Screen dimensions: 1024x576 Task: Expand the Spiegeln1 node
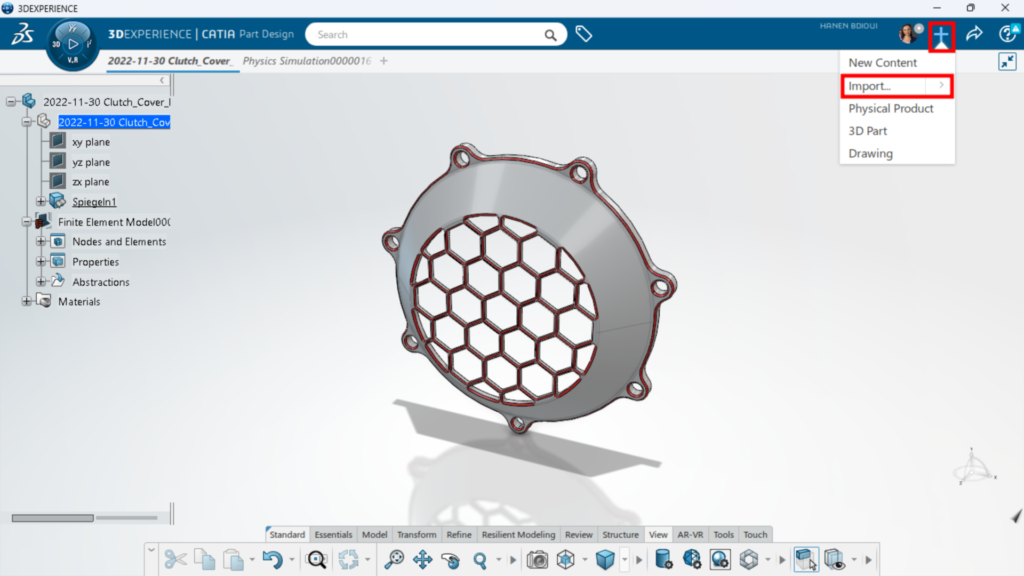coord(40,202)
